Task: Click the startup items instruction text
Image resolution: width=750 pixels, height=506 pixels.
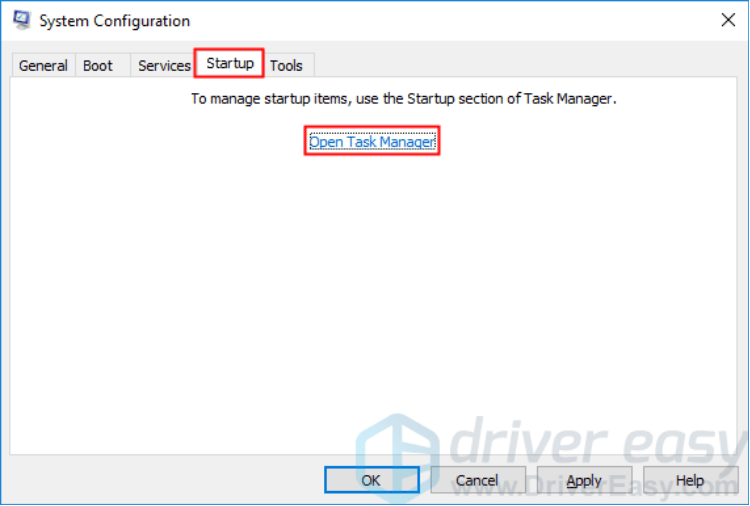Action: 404,99
